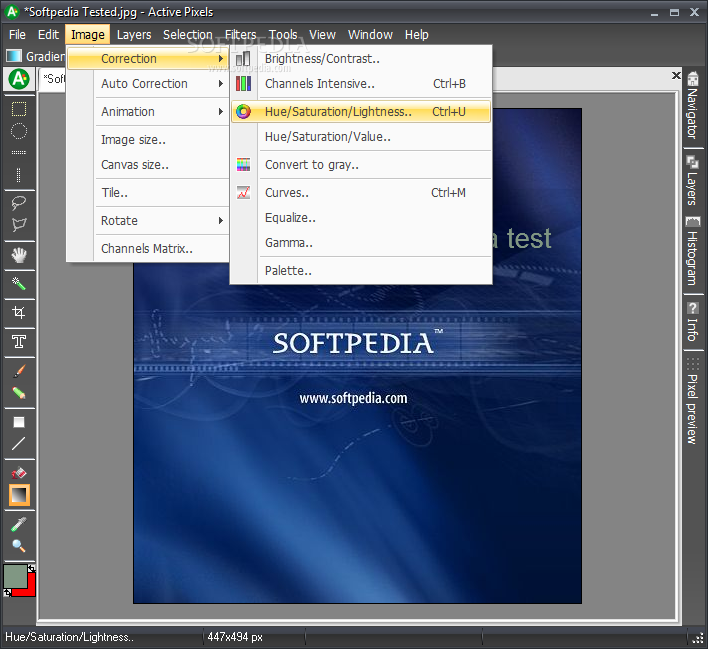708x649 pixels.
Task: Select the magic wand tool
Action: tap(19, 284)
